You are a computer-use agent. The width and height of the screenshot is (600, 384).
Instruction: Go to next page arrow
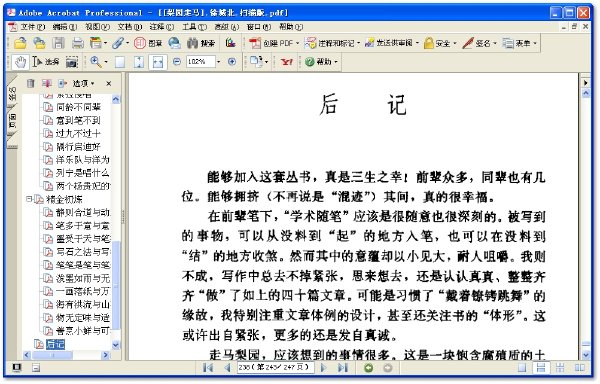(x=323, y=368)
